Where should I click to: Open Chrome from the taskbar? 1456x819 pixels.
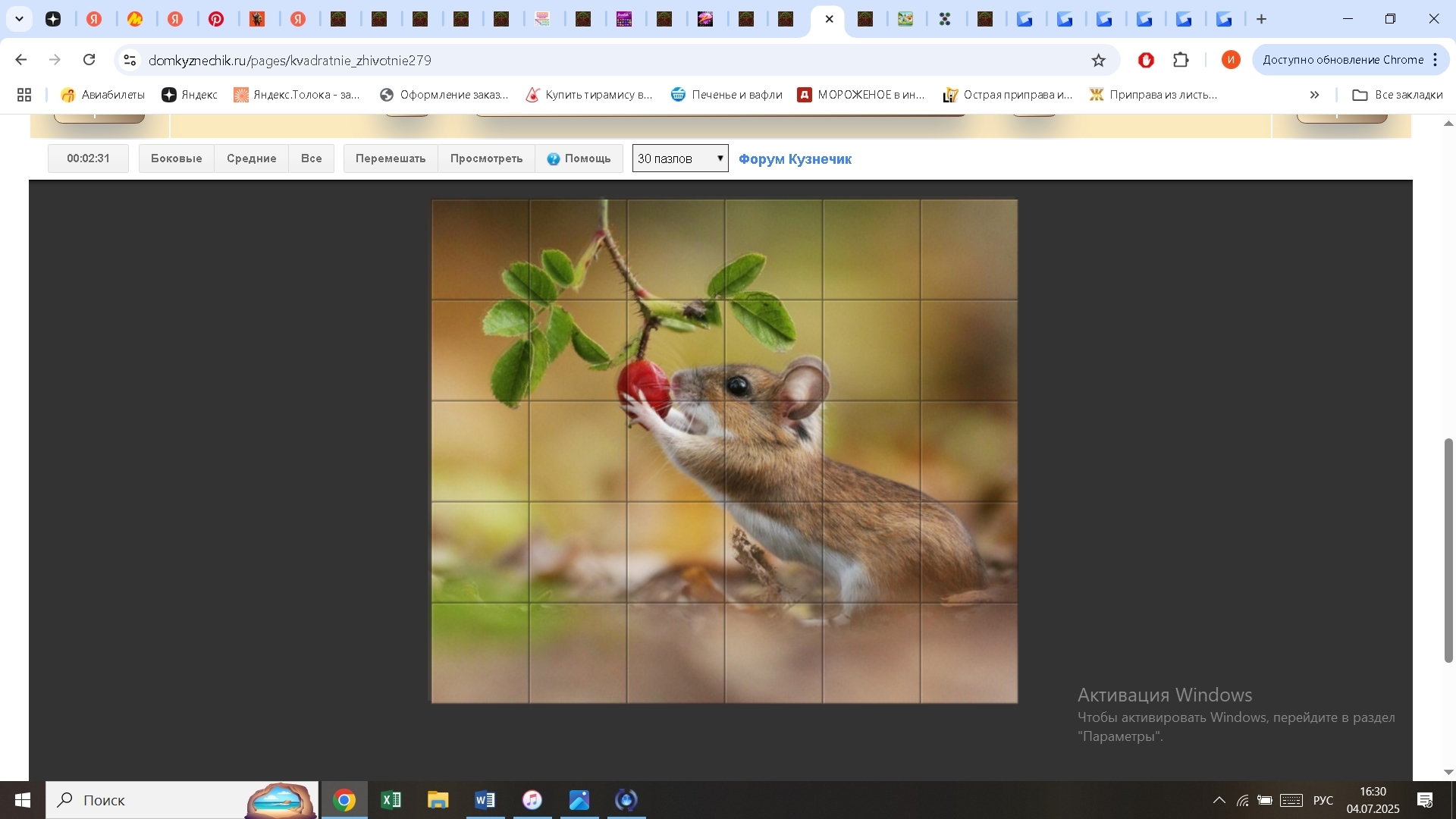coord(344,800)
